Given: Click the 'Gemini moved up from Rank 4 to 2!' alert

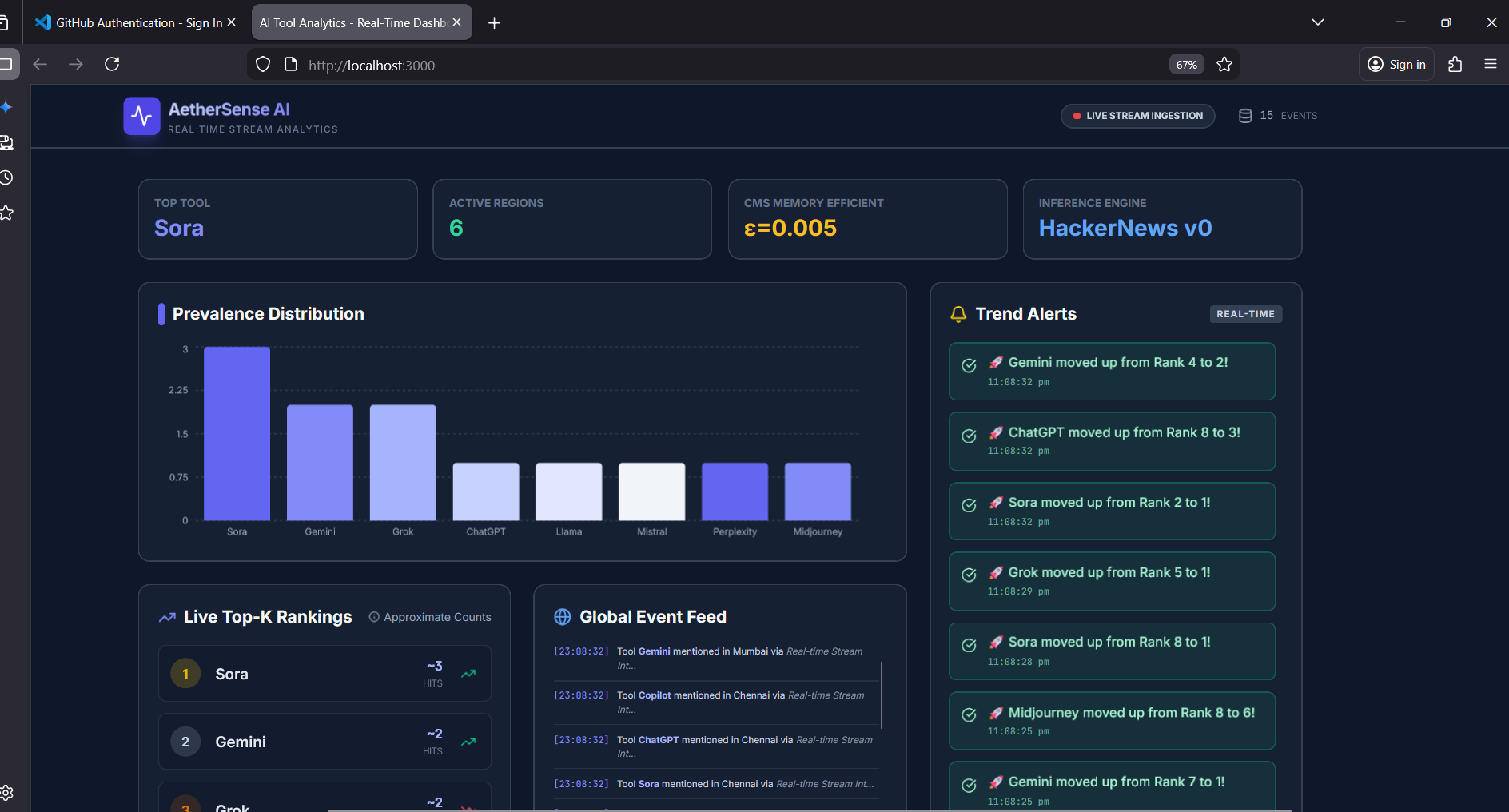Looking at the screenshot, I should coord(1112,372).
